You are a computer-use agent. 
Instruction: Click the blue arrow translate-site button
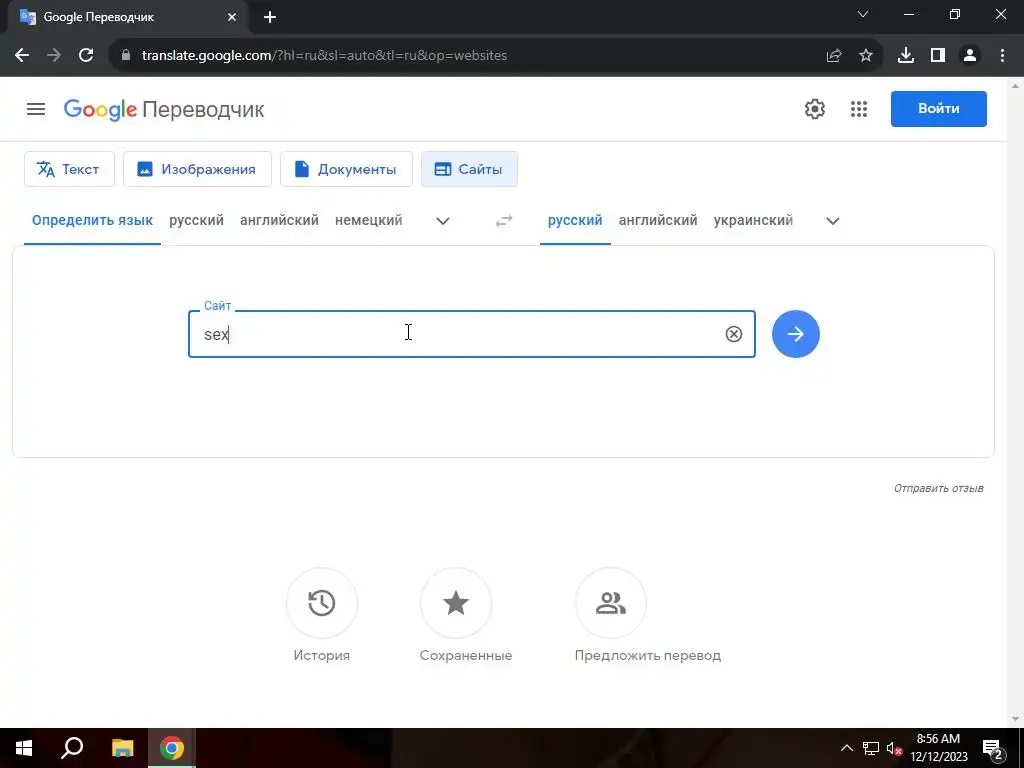(x=795, y=334)
